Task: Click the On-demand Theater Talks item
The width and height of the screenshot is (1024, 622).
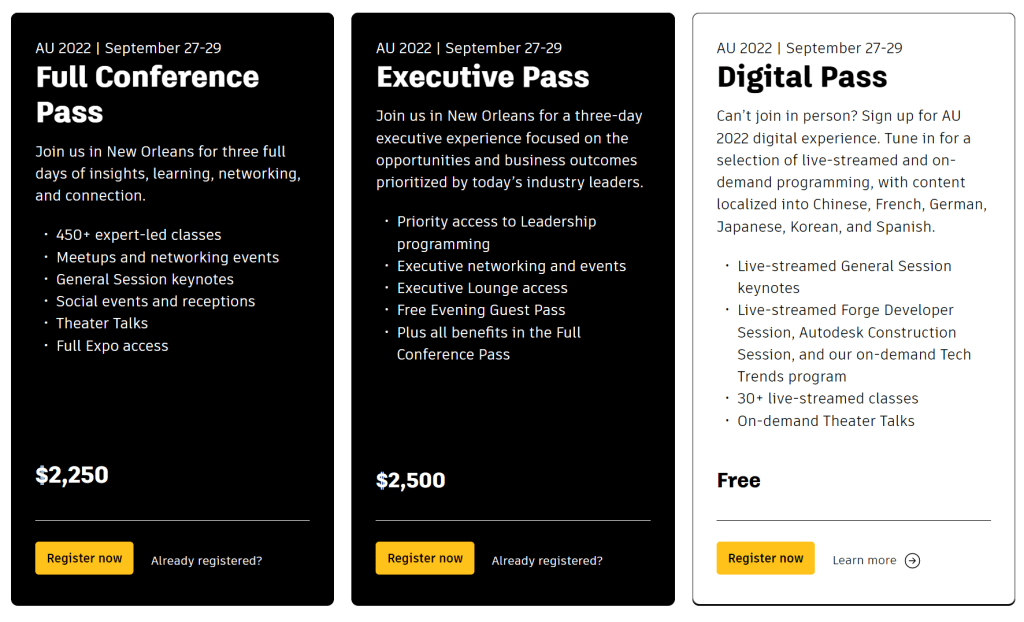Action: 826,421
